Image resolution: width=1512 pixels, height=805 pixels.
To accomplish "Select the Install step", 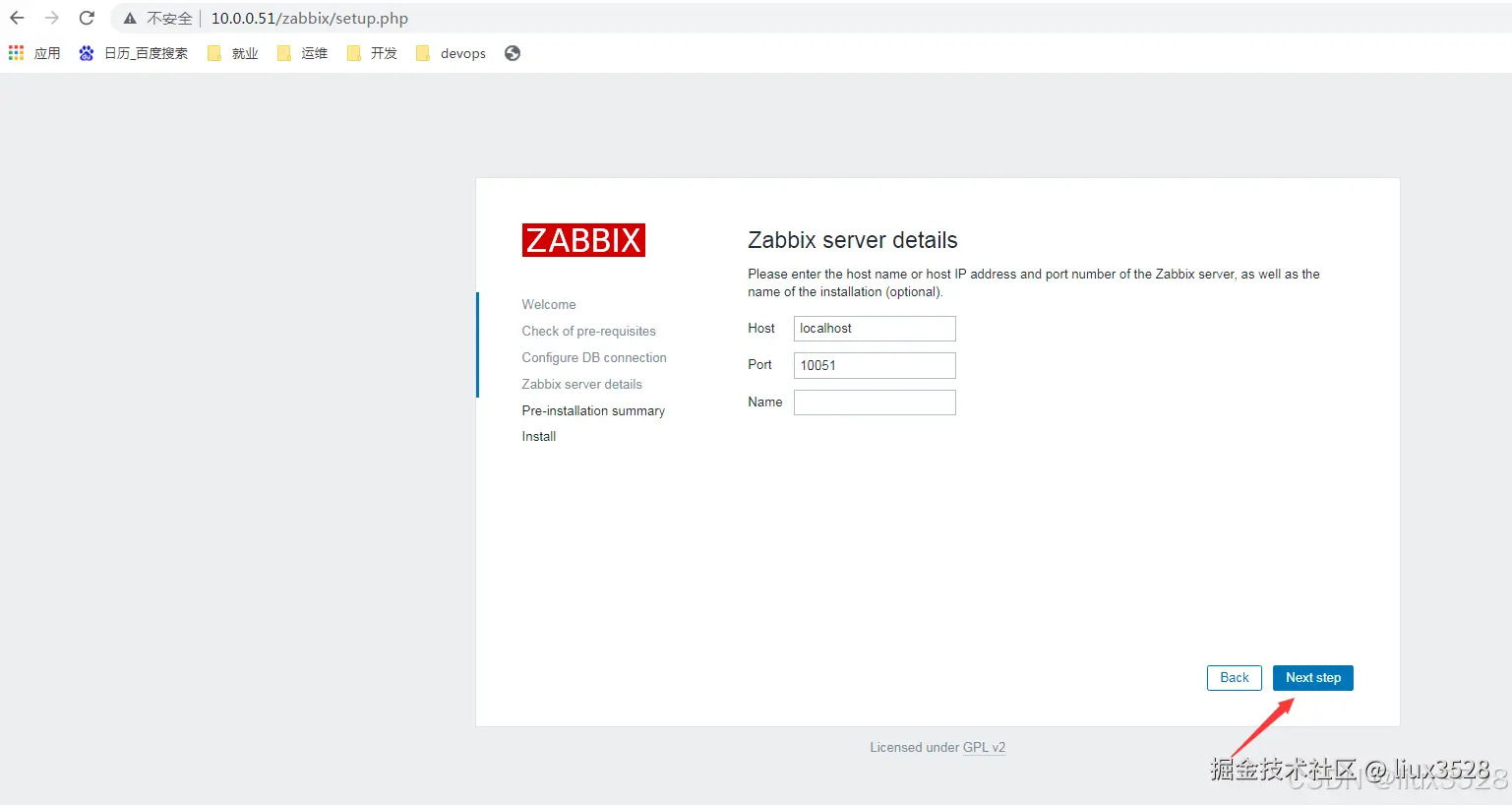I will (539, 437).
